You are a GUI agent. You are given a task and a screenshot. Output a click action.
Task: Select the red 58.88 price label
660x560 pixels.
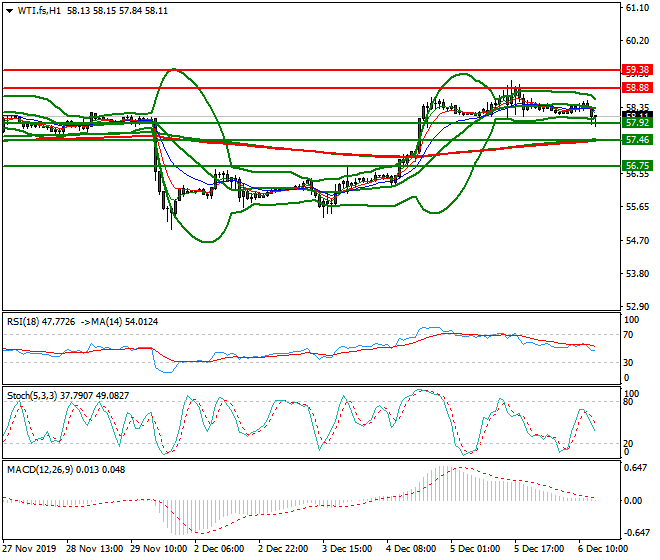click(x=636, y=88)
